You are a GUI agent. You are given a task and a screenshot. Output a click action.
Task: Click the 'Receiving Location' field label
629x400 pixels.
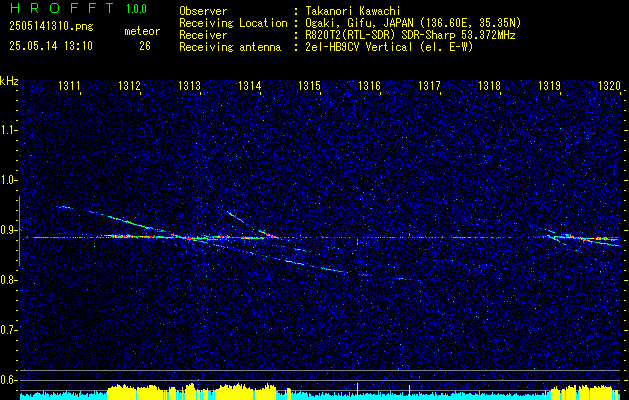point(233,23)
